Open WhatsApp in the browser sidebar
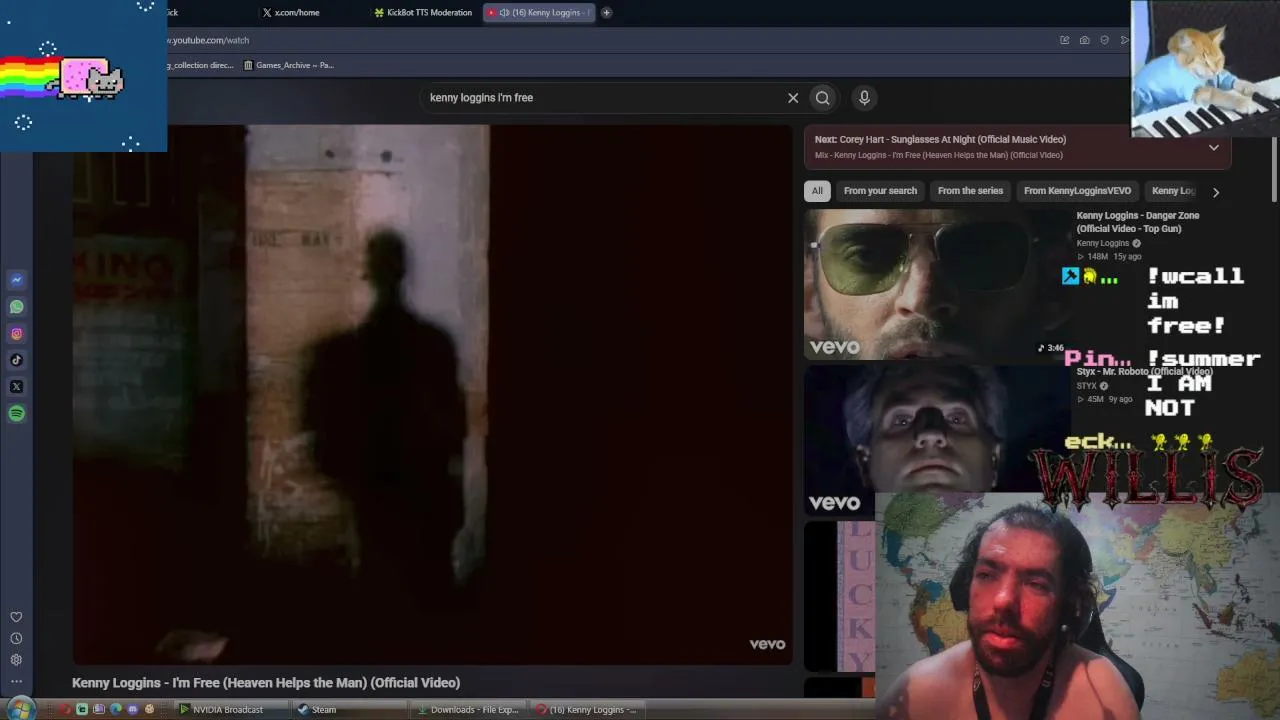This screenshot has width=1280, height=720. 16,307
